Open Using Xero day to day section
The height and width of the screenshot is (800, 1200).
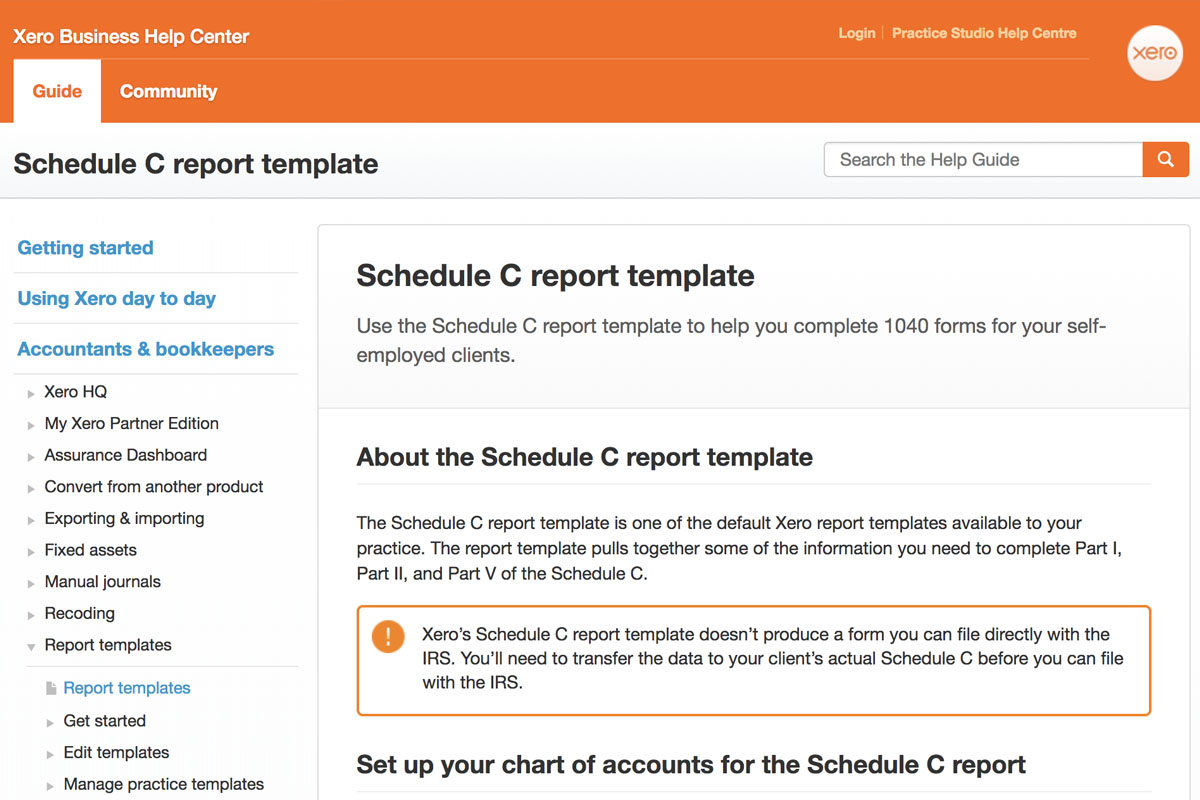click(x=116, y=298)
